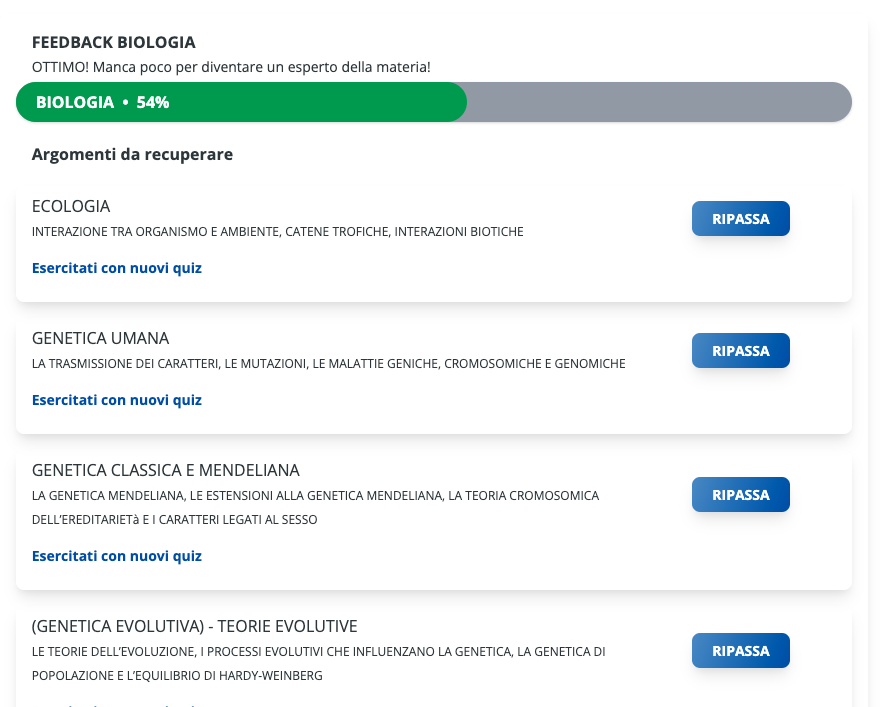
Task: Click Ecologia description about catene trofiche
Action: 277,232
